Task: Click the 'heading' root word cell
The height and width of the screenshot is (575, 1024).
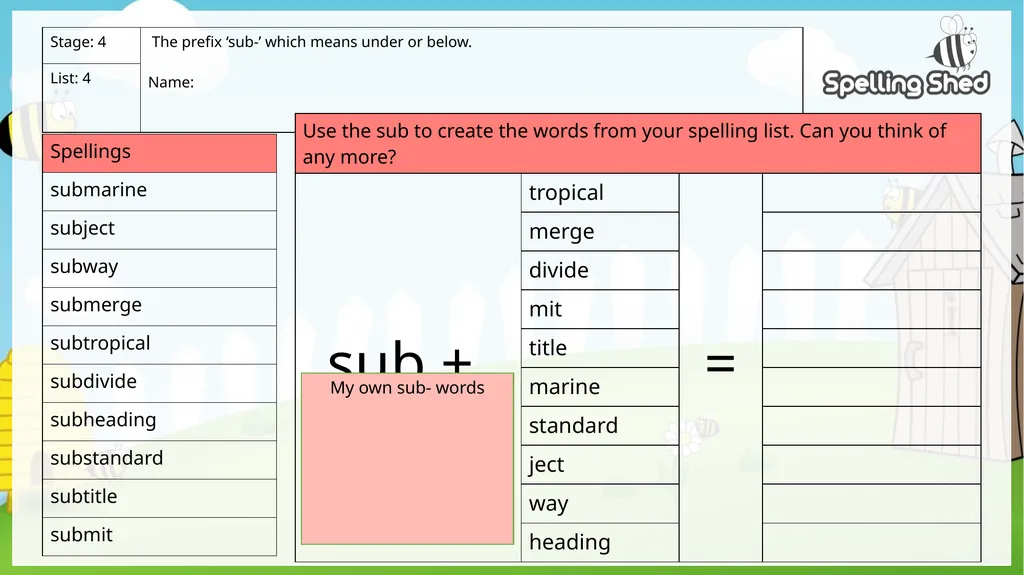Action: (600, 542)
